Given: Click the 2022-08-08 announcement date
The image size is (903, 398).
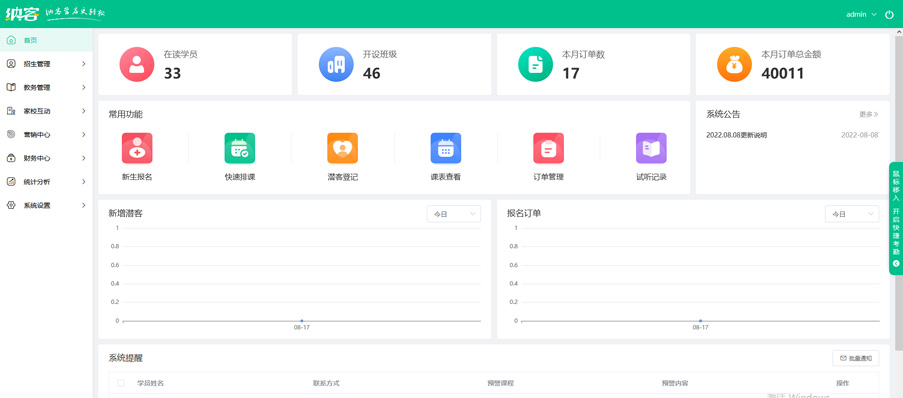Looking at the screenshot, I should tap(860, 135).
